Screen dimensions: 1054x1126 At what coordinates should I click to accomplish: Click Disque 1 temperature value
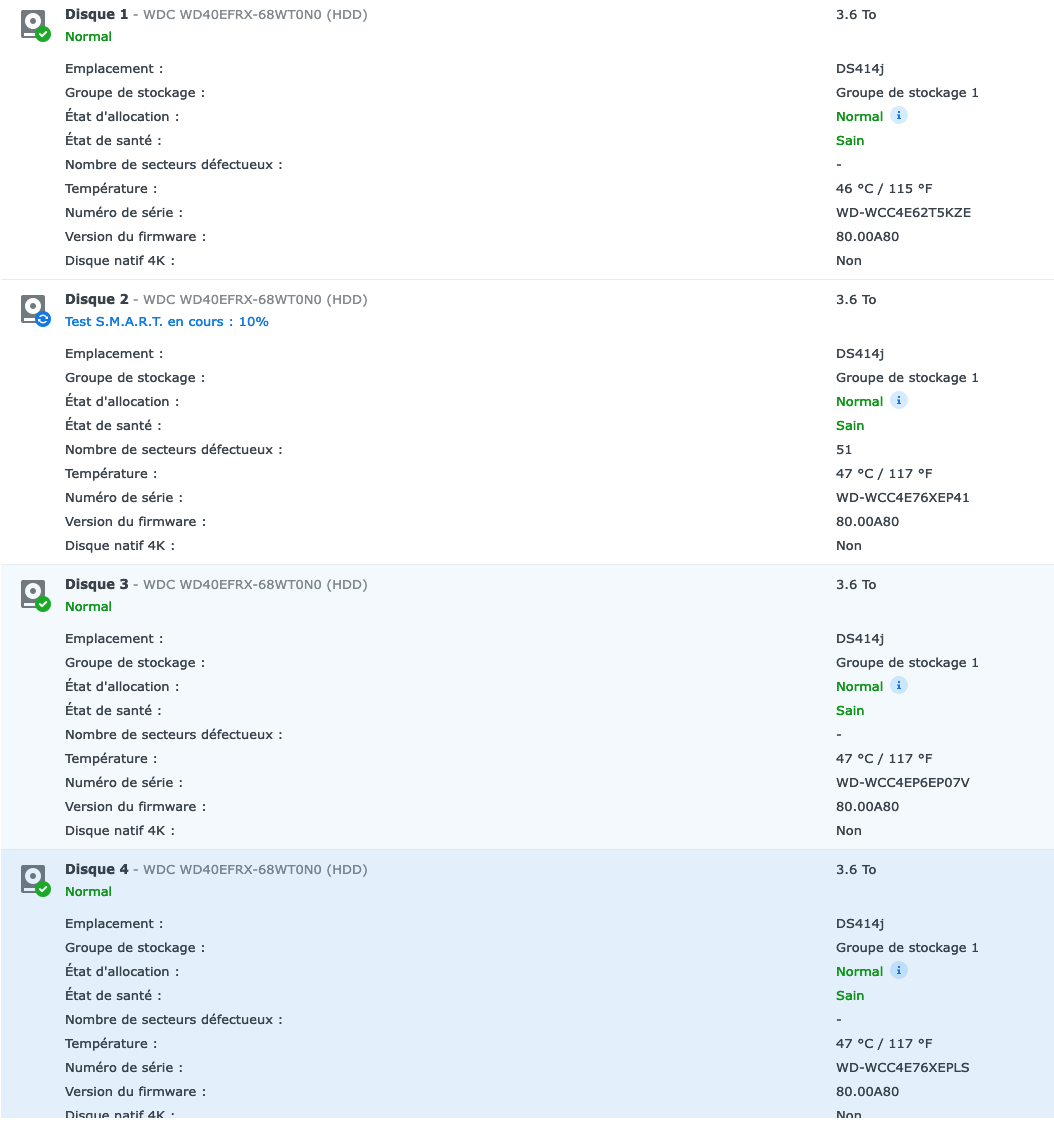[884, 189]
